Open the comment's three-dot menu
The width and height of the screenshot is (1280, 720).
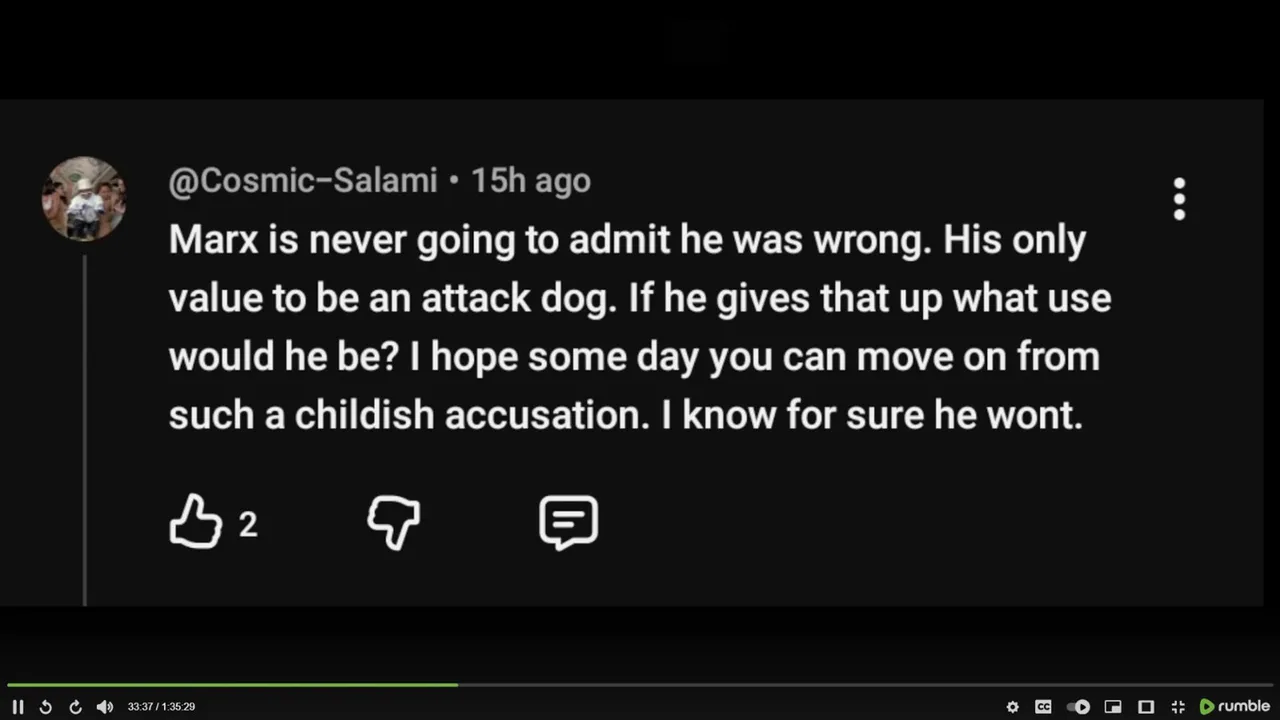point(1180,199)
